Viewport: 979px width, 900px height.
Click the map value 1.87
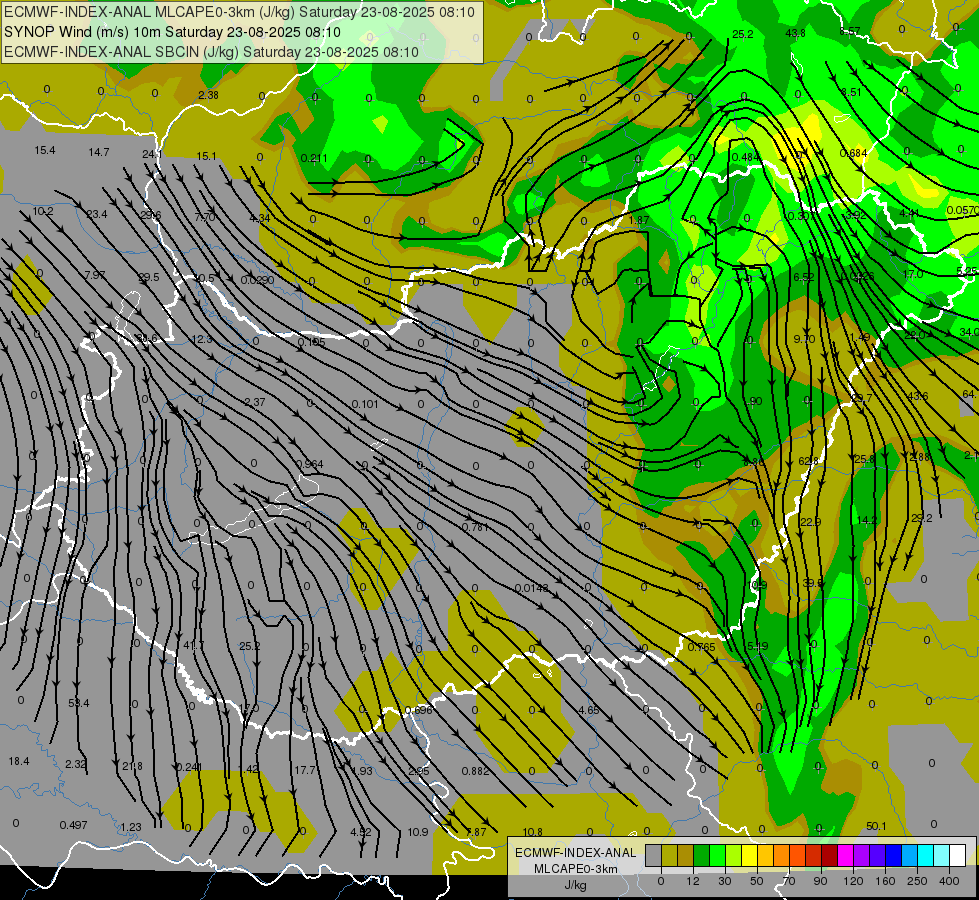tap(639, 220)
